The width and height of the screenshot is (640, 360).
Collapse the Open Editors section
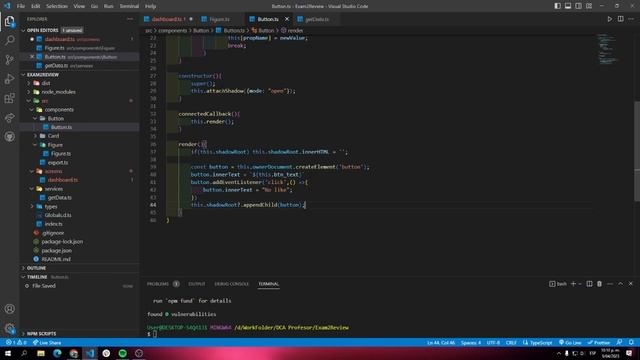[23, 30]
